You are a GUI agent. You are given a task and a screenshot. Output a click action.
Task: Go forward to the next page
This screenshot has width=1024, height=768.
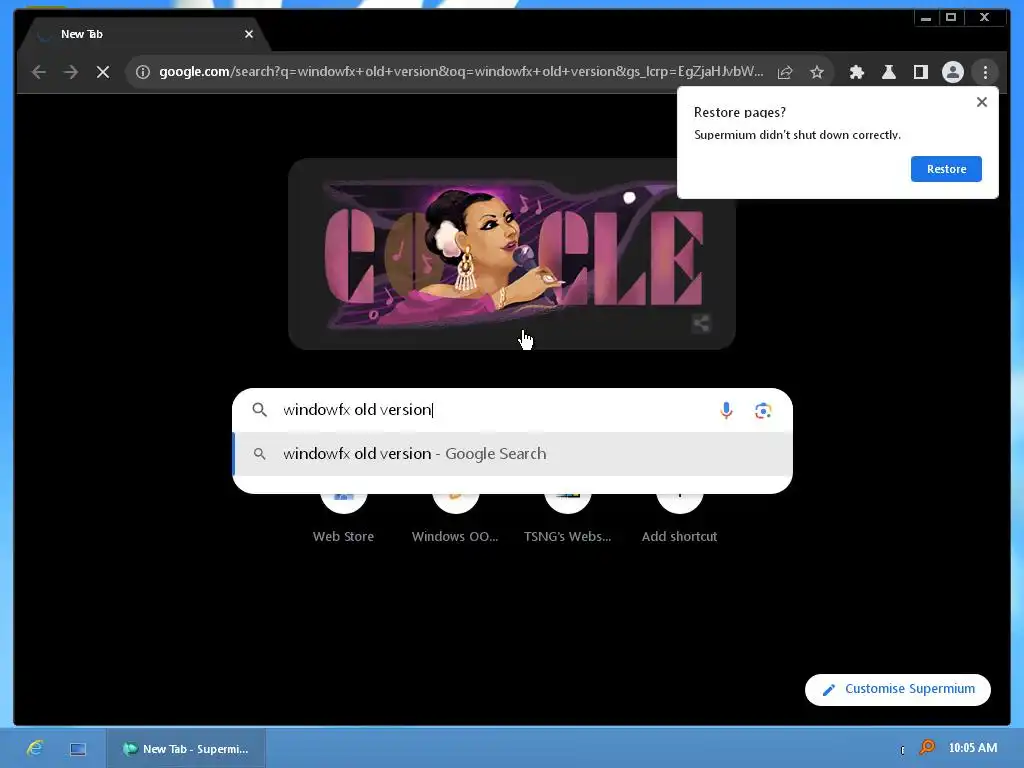[71, 72]
